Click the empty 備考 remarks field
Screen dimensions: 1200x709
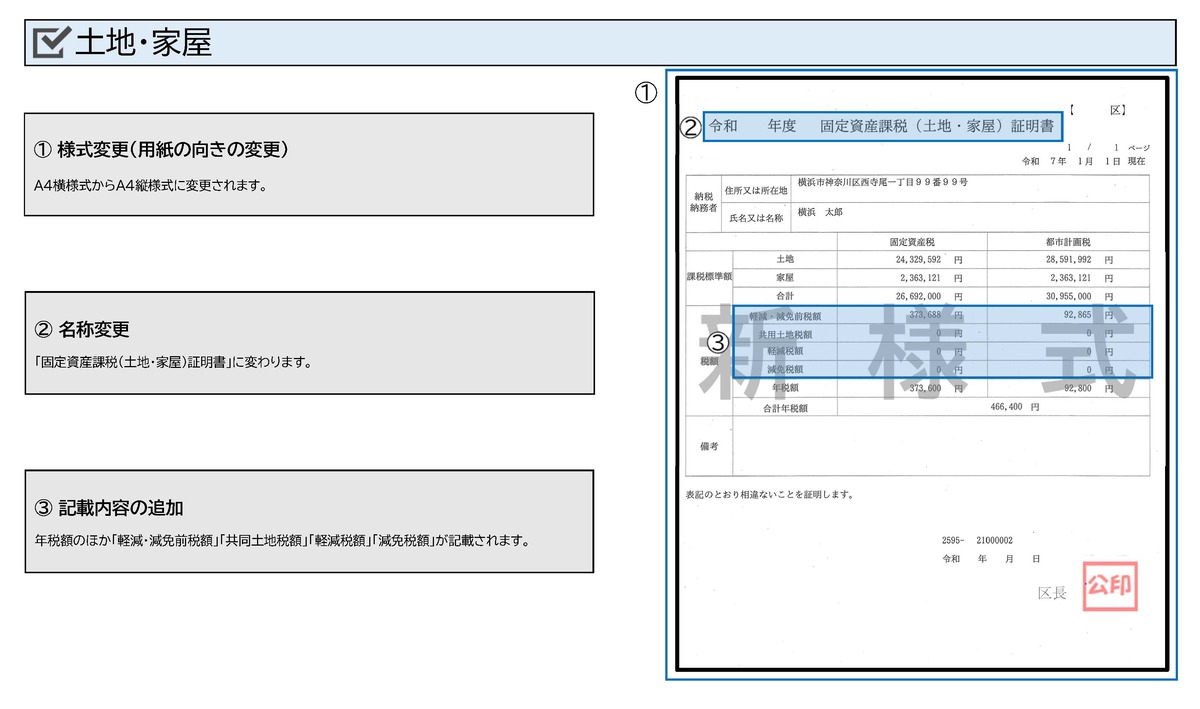[x=940, y=447]
